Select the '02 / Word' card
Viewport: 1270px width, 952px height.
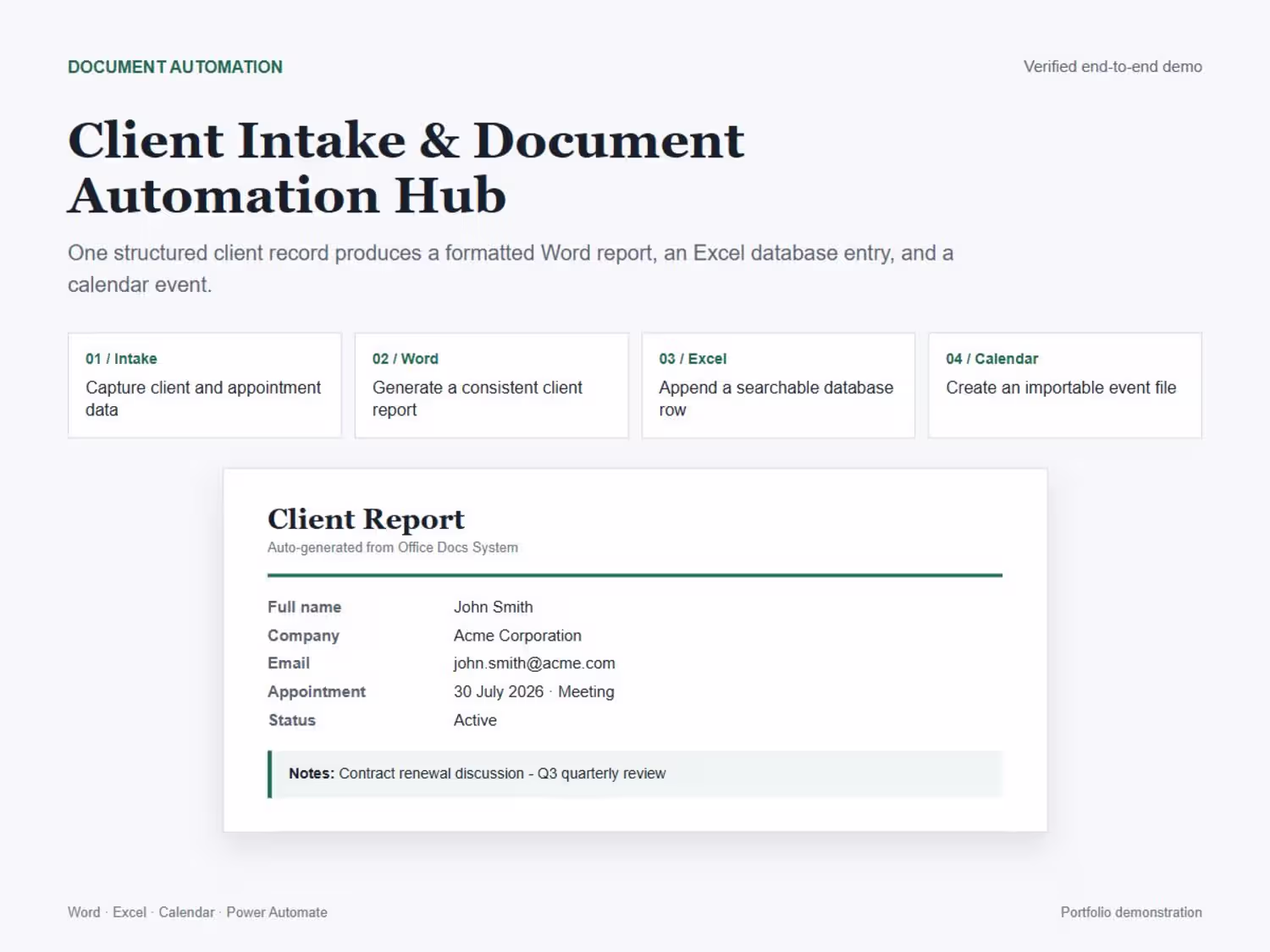tap(492, 385)
